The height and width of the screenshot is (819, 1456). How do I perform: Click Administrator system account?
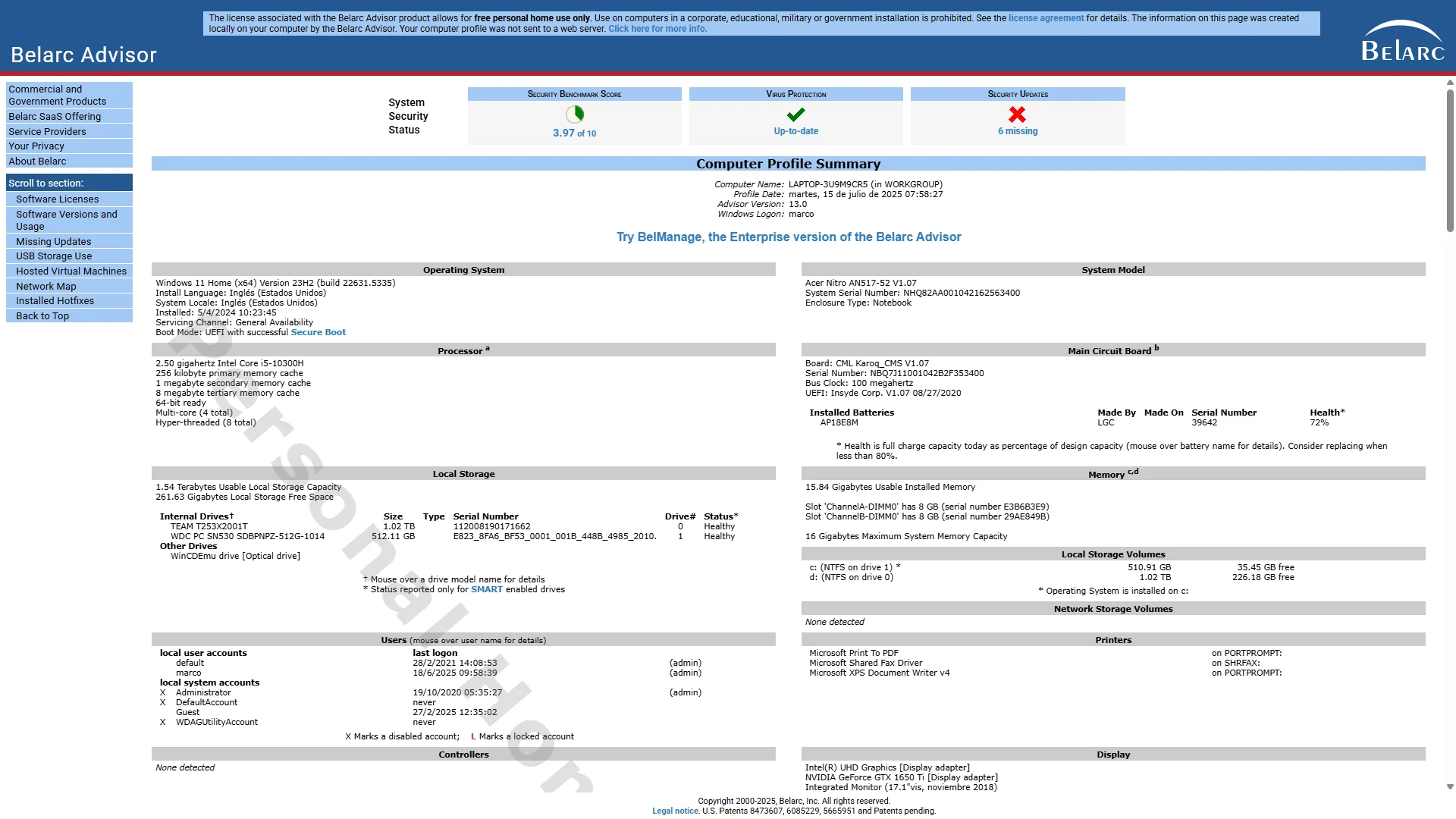coord(203,692)
